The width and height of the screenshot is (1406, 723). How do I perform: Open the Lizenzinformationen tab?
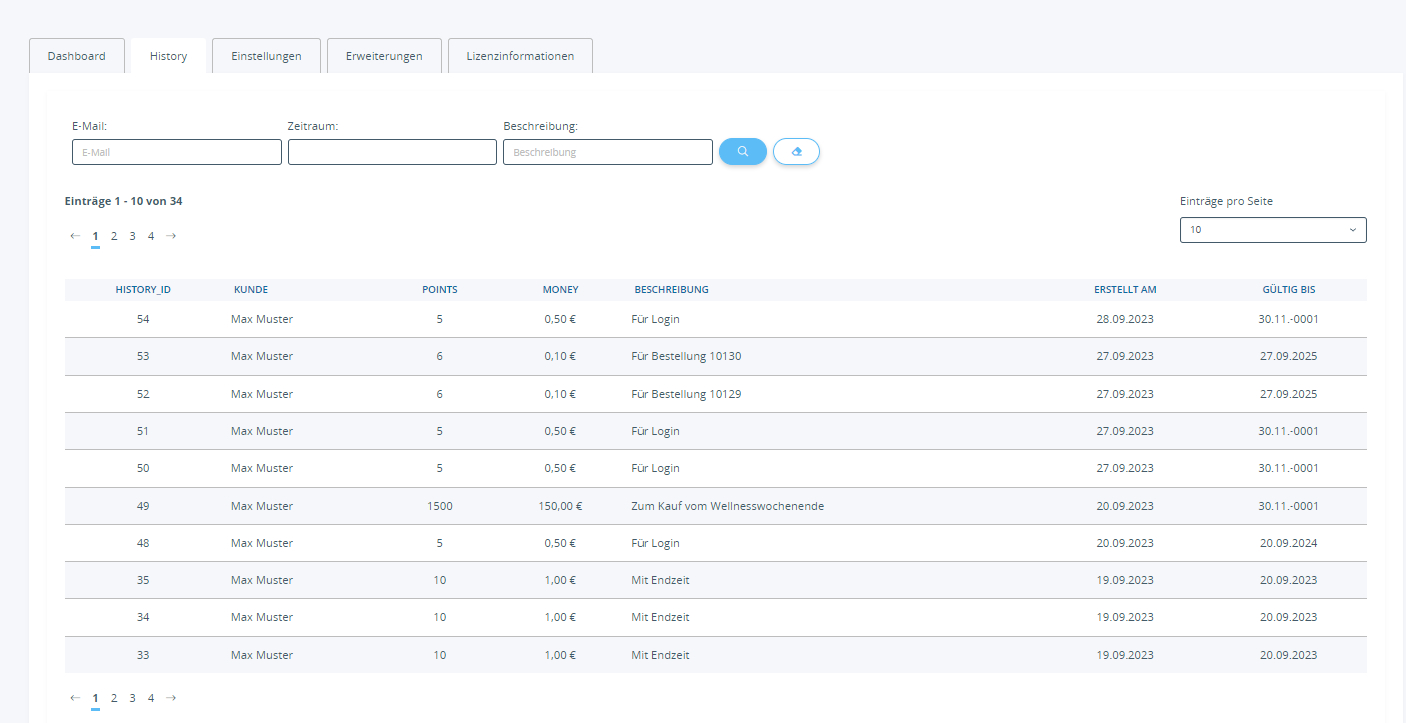pyautogui.click(x=520, y=56)
